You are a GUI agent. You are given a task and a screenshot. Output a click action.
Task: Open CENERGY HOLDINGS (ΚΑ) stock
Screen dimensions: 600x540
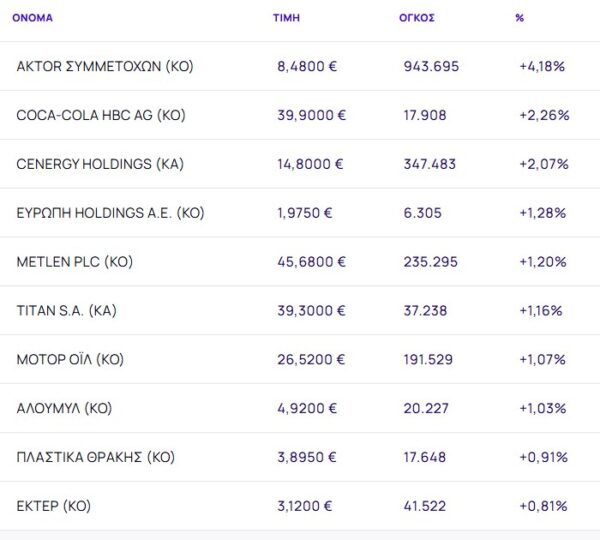coord(100,164)
